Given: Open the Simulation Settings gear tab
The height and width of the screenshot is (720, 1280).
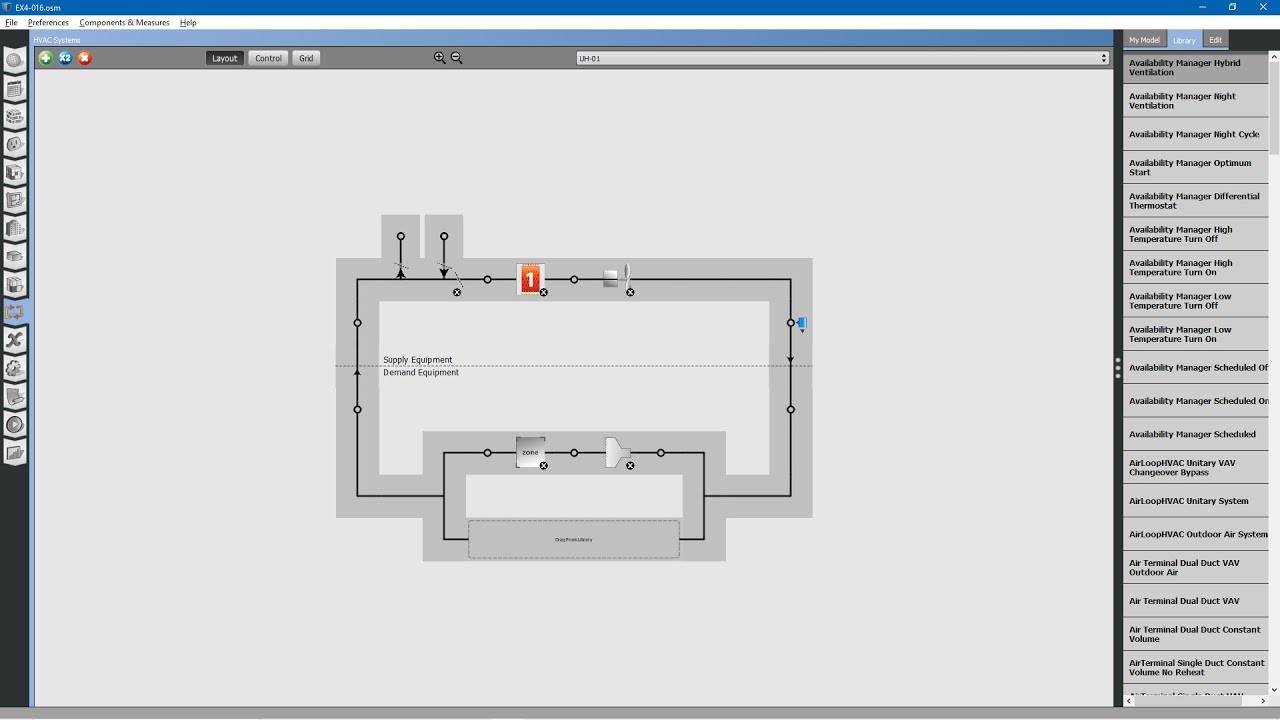Looking at the screenshot, I should pyautogui.click(x=15, y=368).
